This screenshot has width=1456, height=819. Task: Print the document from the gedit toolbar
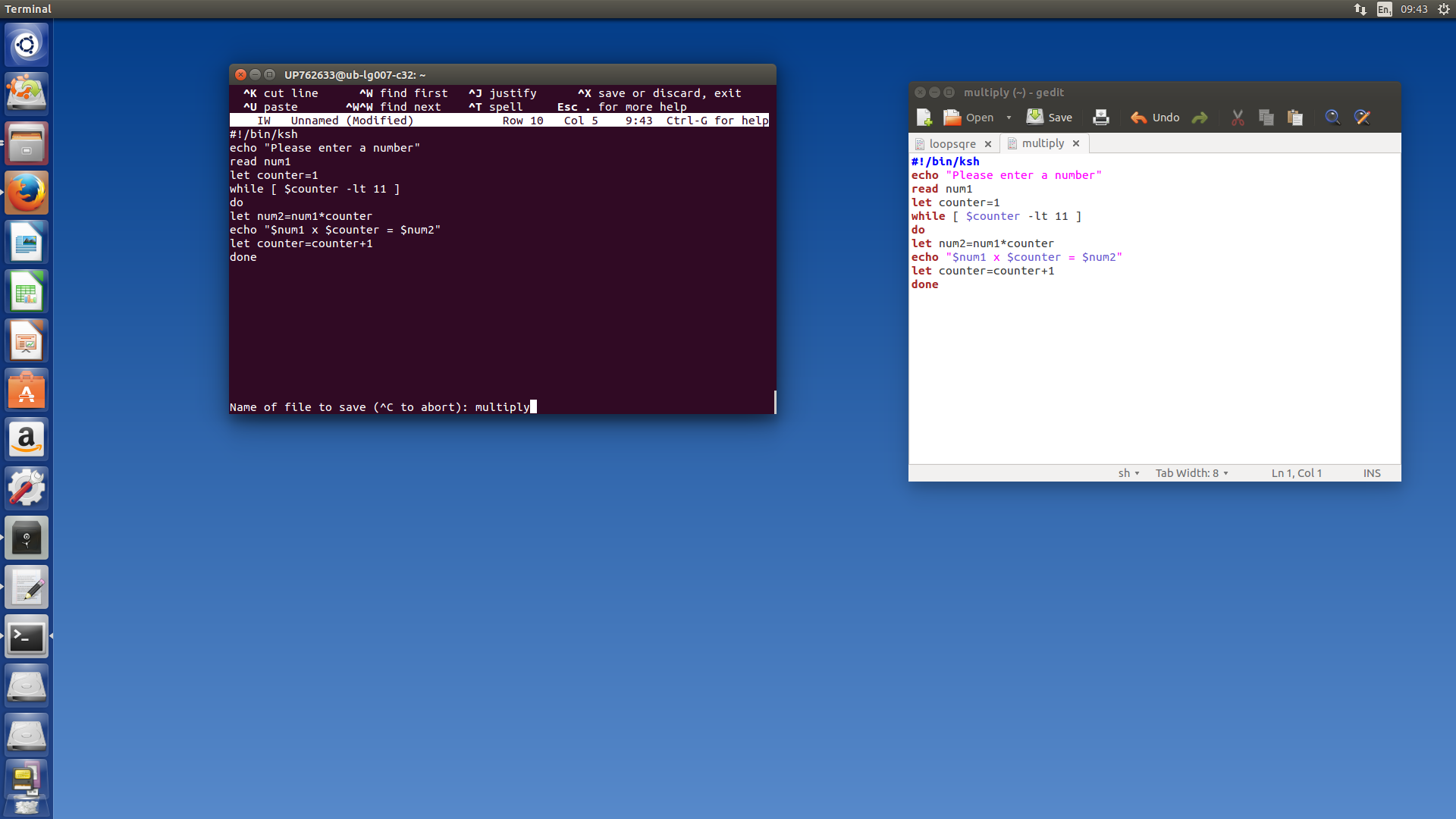click(1100, 118)
